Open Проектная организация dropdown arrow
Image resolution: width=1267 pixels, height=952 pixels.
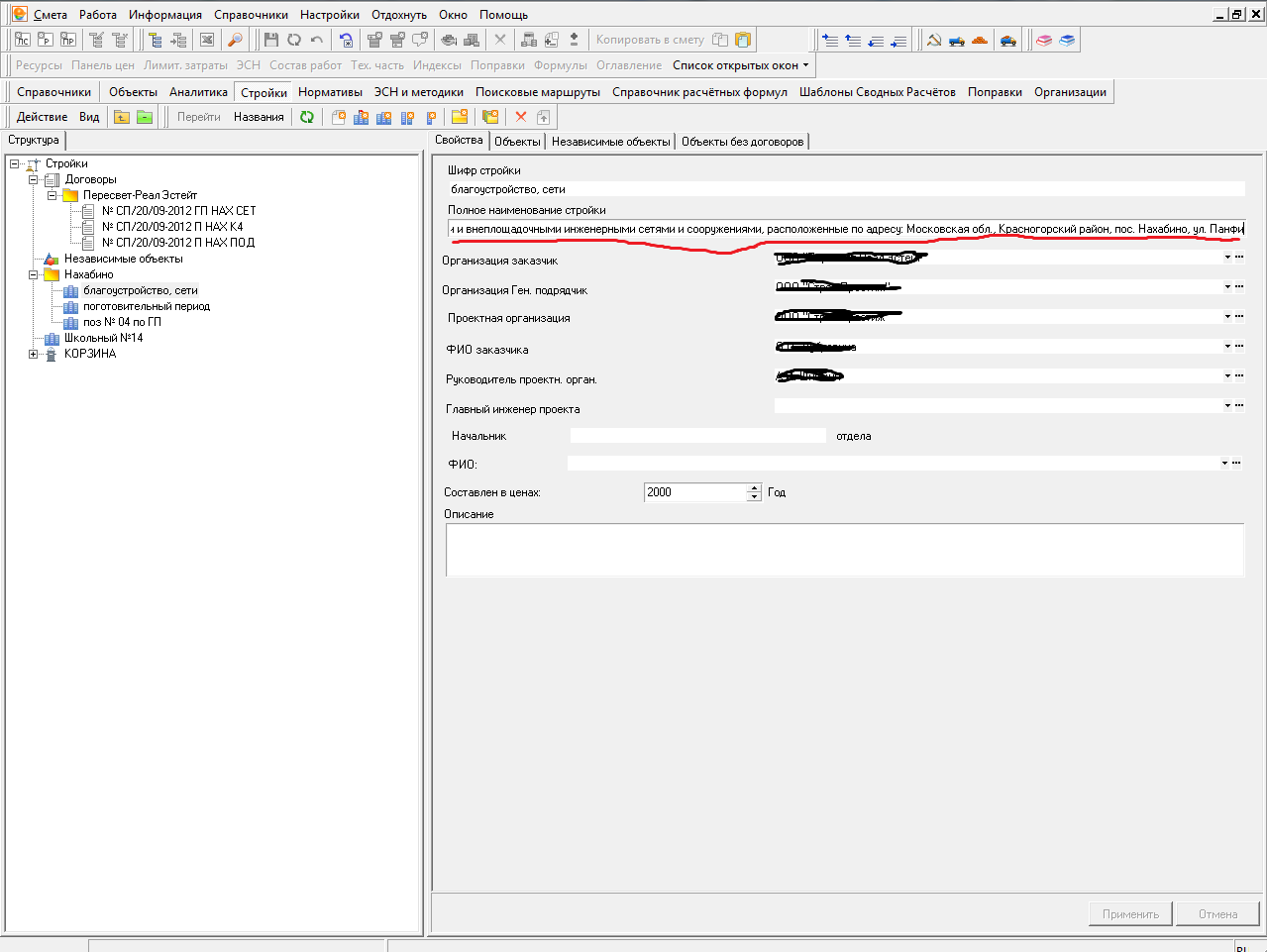coord(1227,316)
